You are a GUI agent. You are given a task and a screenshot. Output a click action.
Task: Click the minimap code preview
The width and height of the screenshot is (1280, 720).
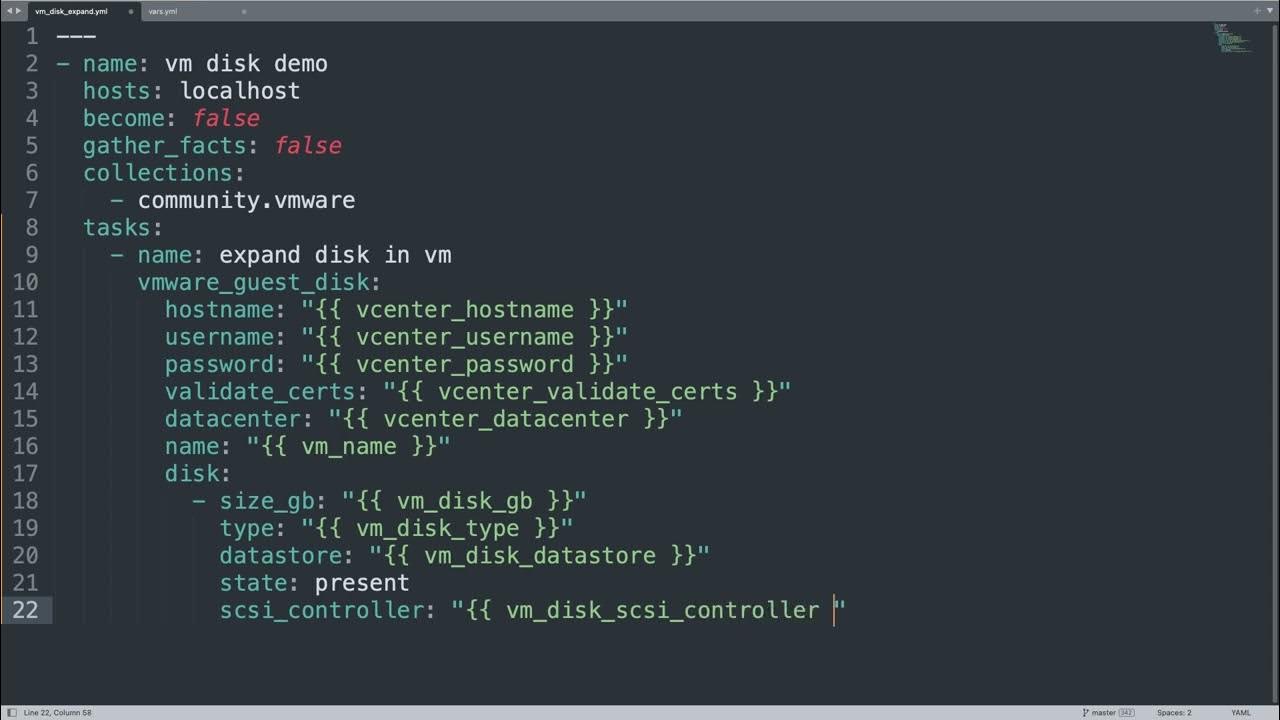[x=1232, y=38]
